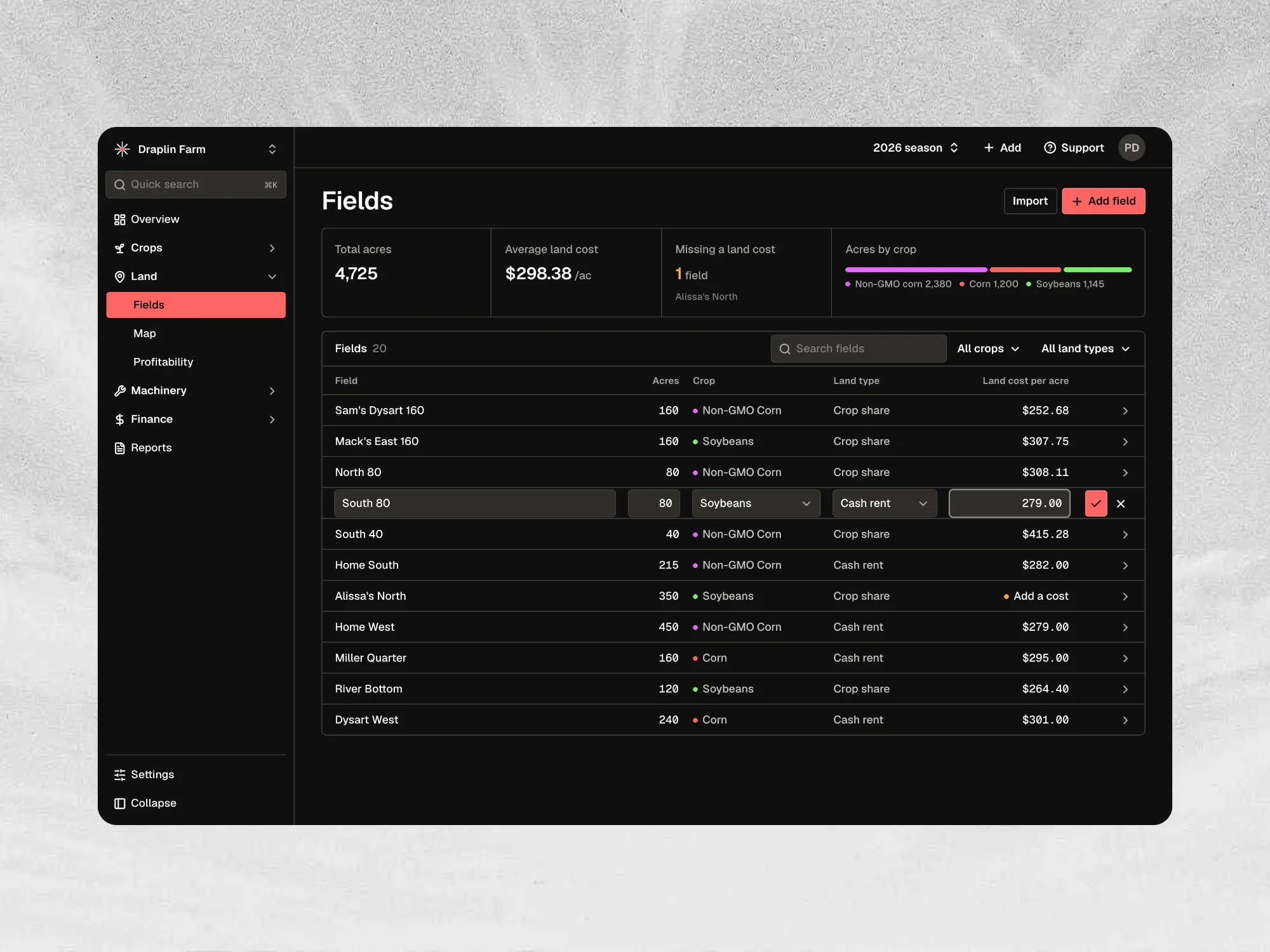Confirm the South 80 edit with checkmark
Screen dimensions: 1270x952
[1096, 503]
